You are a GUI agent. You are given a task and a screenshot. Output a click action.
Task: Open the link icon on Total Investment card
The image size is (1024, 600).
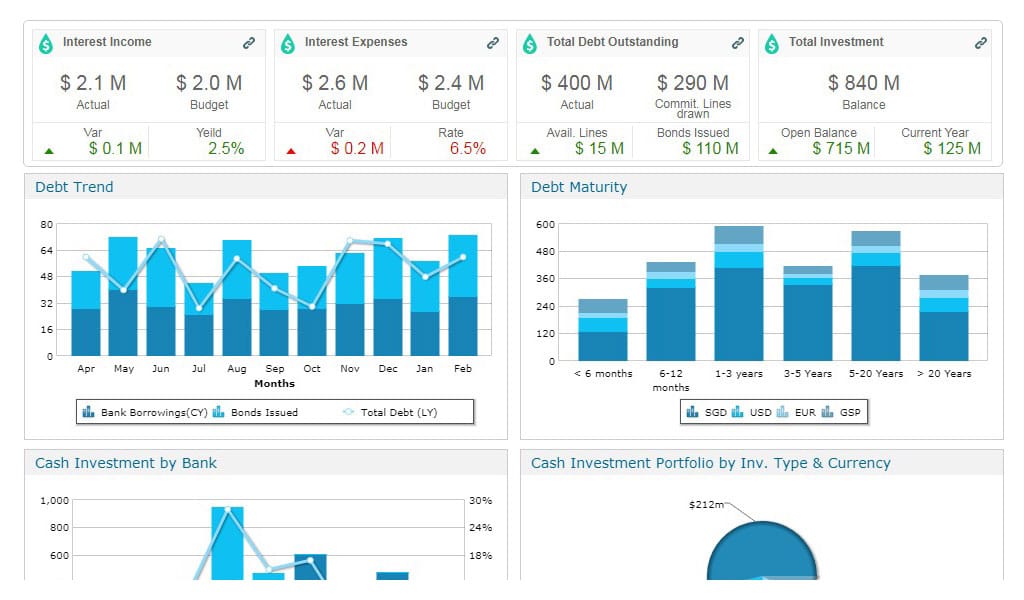pyautogui.click(x=981, y=43)
